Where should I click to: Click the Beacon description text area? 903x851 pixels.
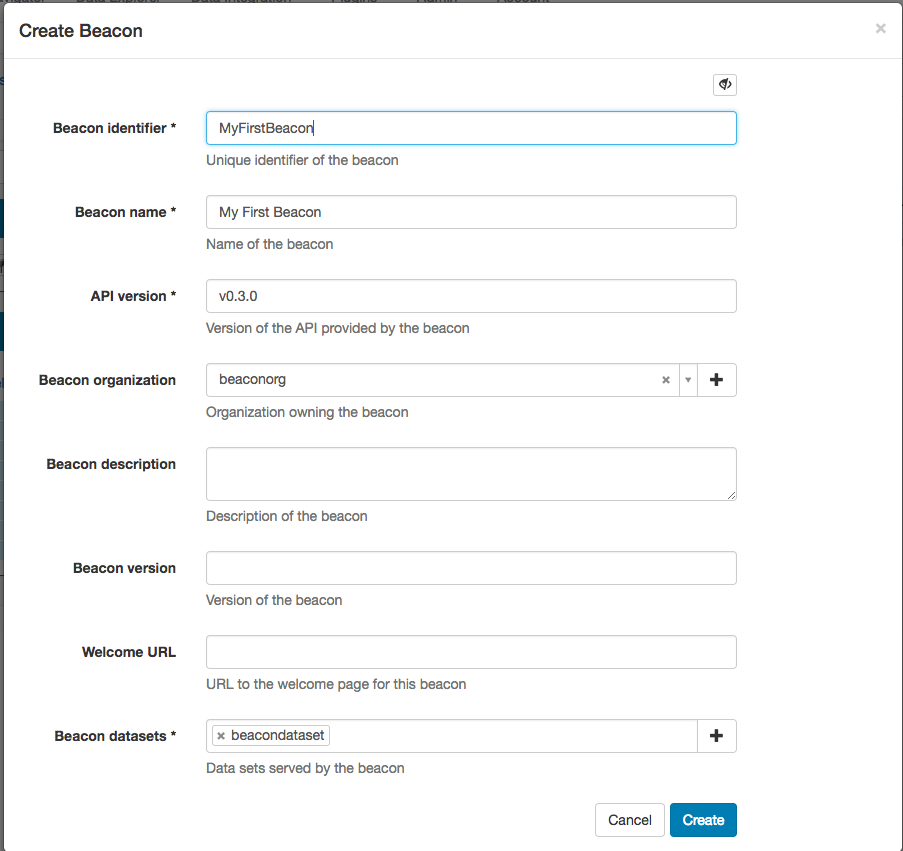[470, 473]
